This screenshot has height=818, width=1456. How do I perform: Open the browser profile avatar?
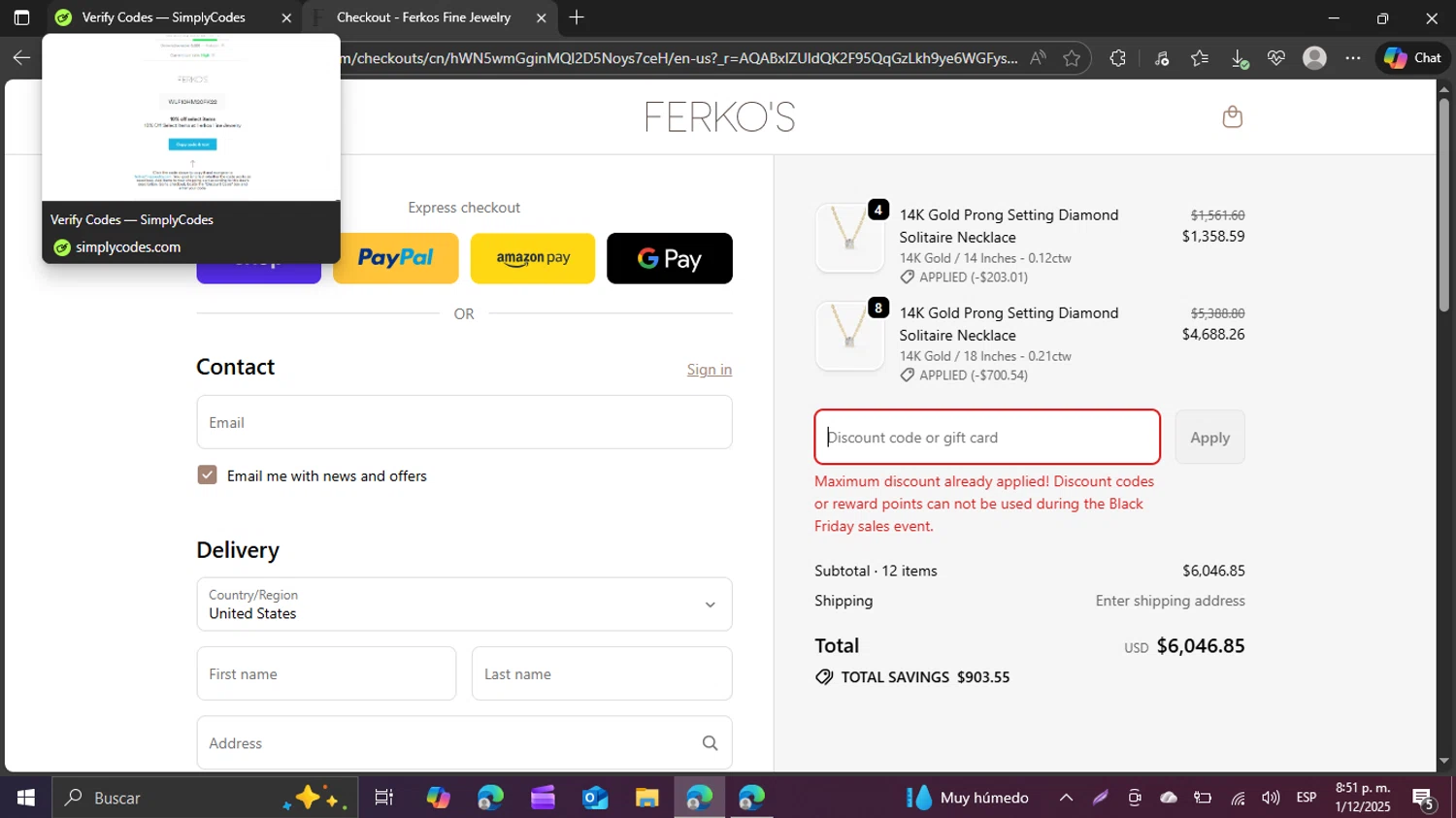1314,58
